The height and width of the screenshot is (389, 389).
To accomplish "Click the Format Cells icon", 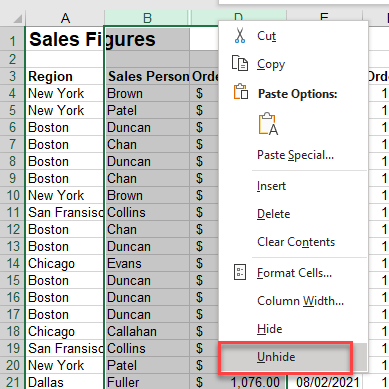I will (x=240, y=272).
